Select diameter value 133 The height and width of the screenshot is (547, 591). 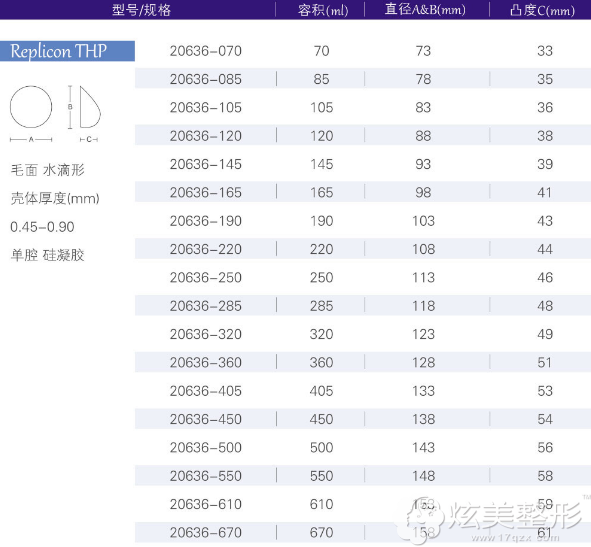tap(424, 391)
